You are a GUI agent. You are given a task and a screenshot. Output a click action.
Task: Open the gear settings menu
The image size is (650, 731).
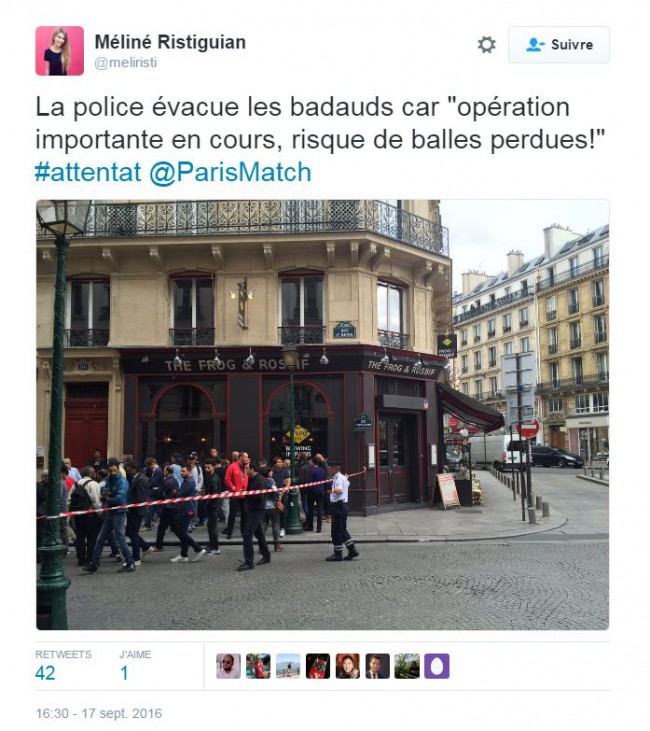click(486, 45)
